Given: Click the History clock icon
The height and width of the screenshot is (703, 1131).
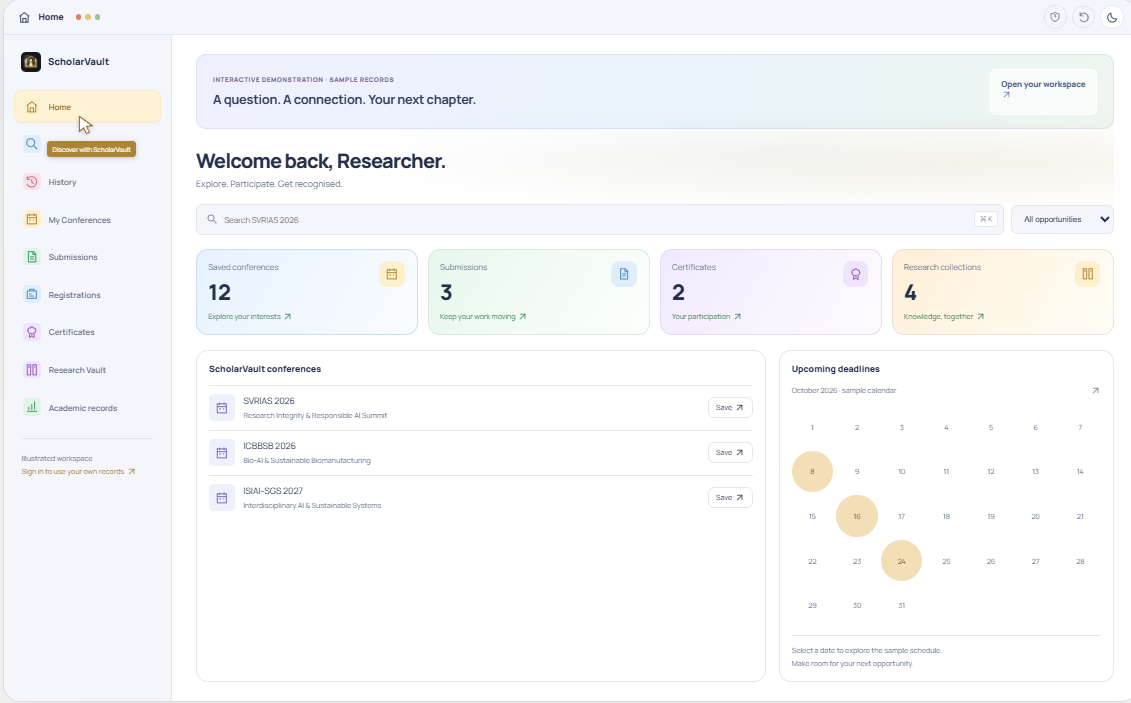Looking at the screenshot, I should [32, 182].
